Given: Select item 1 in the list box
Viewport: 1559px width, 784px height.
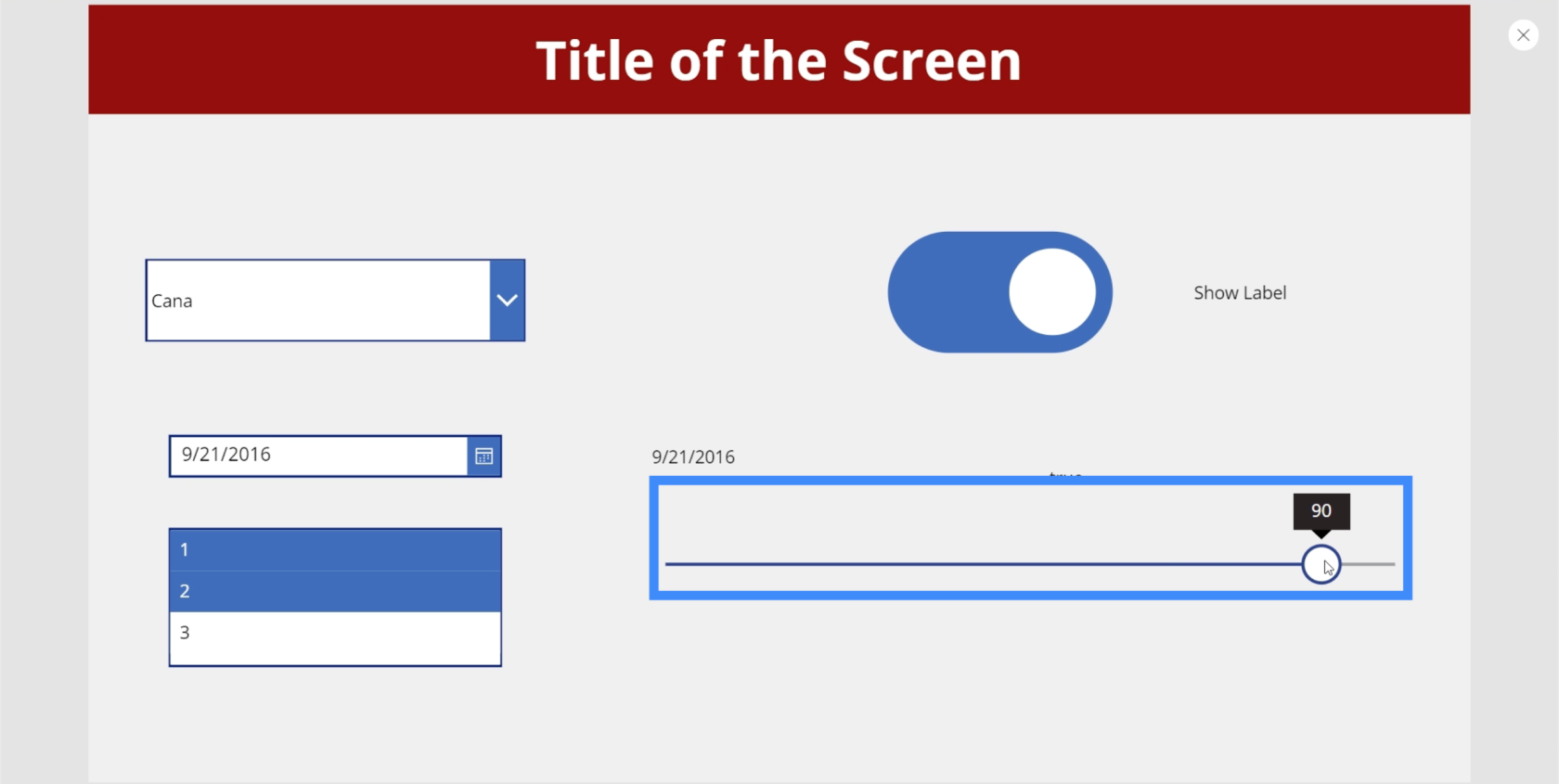Looking at the screenshot, I should [x=335, y=550].
